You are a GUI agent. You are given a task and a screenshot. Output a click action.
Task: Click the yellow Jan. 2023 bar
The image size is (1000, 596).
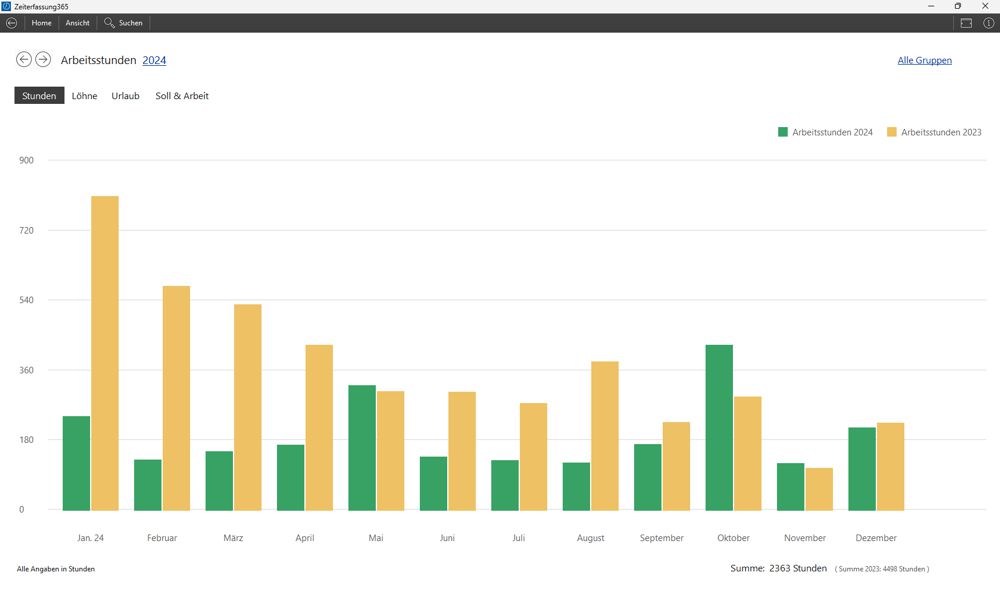[x=105, y=352]
